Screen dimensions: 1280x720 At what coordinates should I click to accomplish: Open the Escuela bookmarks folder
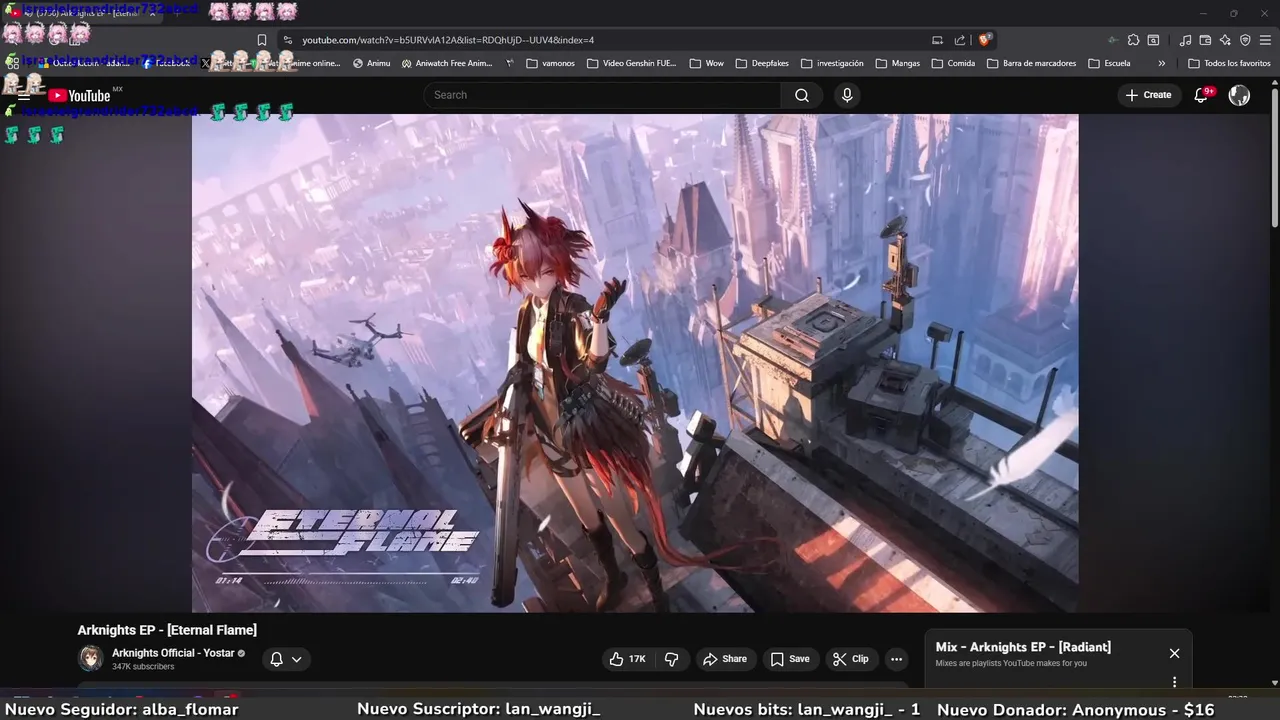point(1109,63)
